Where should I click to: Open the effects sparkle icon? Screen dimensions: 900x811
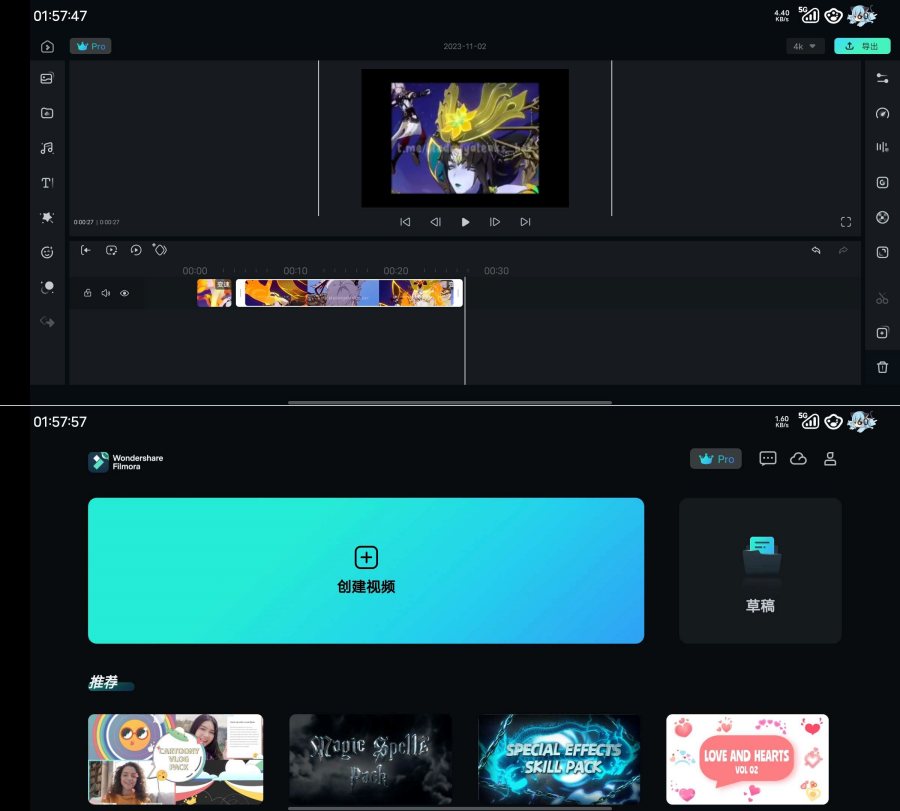(x=47, y=218)
